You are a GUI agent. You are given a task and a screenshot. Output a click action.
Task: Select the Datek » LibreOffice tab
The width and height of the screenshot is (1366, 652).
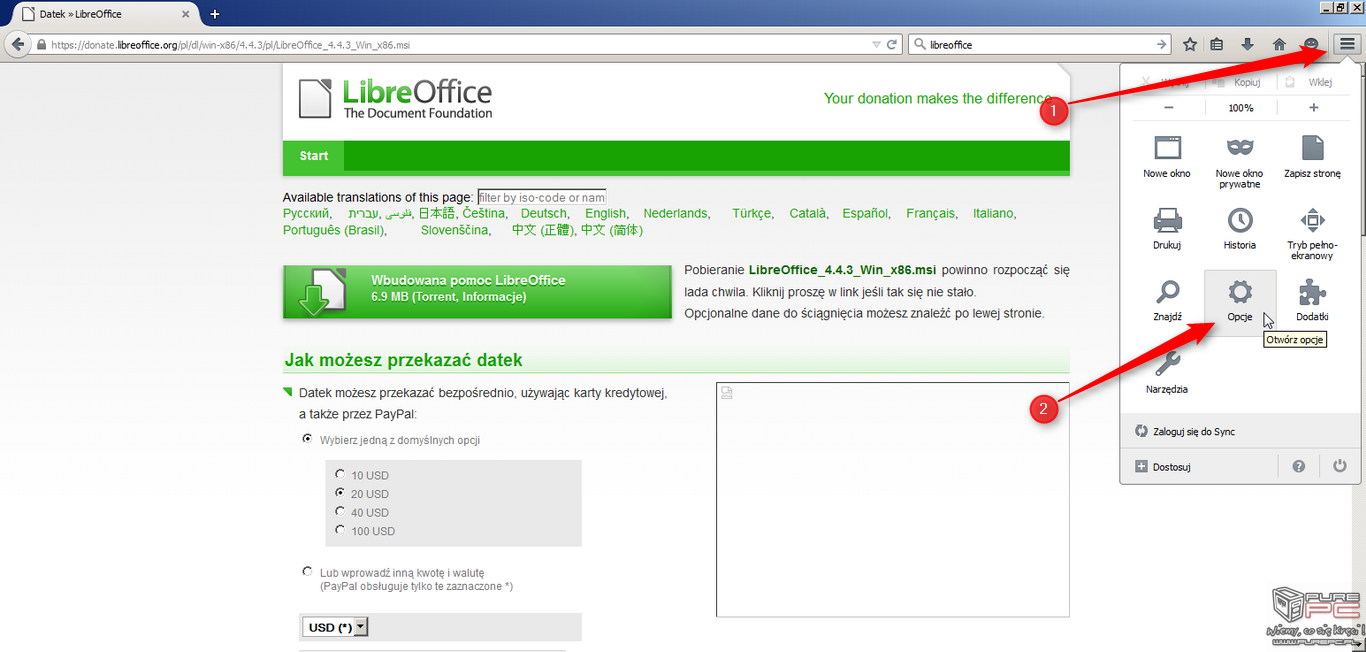tap(103, 14)
